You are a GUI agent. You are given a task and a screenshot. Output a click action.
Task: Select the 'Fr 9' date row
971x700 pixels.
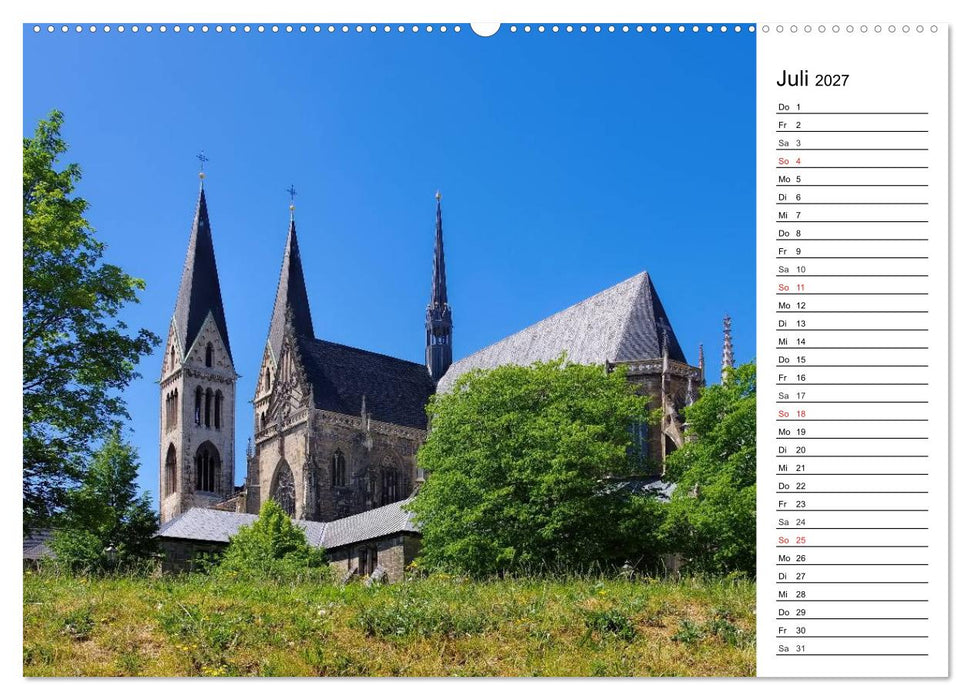852,252
